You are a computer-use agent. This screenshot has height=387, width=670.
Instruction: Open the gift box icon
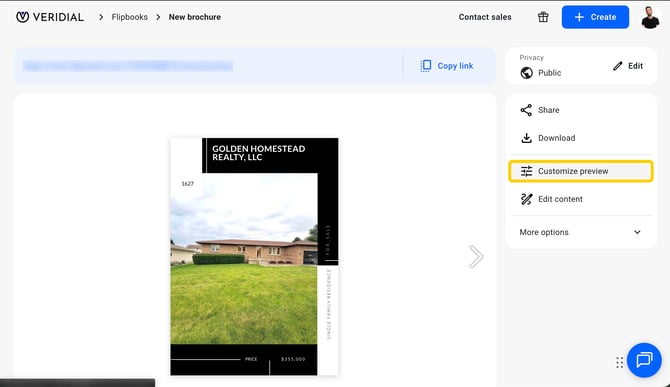pyautogui.click(x=543, y=17)
